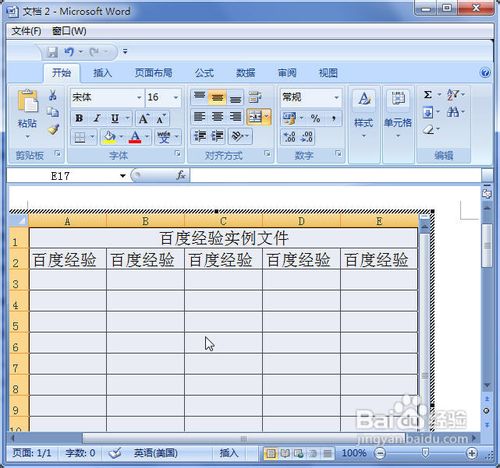Image resolution: width=500 pixels, height=468 pixels.
Task: Toggle Underline formatting
Action: [x=115, y=118]
